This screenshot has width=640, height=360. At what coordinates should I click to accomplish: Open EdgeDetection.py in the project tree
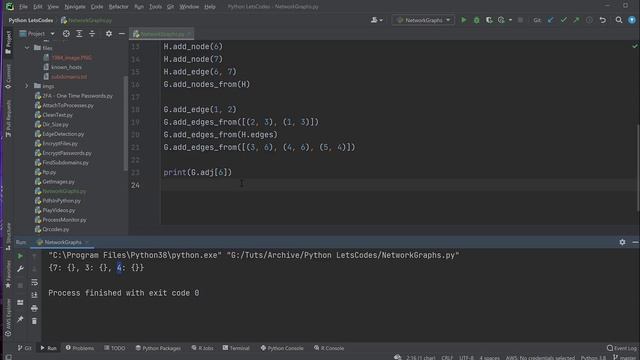(x=59, y=134)
